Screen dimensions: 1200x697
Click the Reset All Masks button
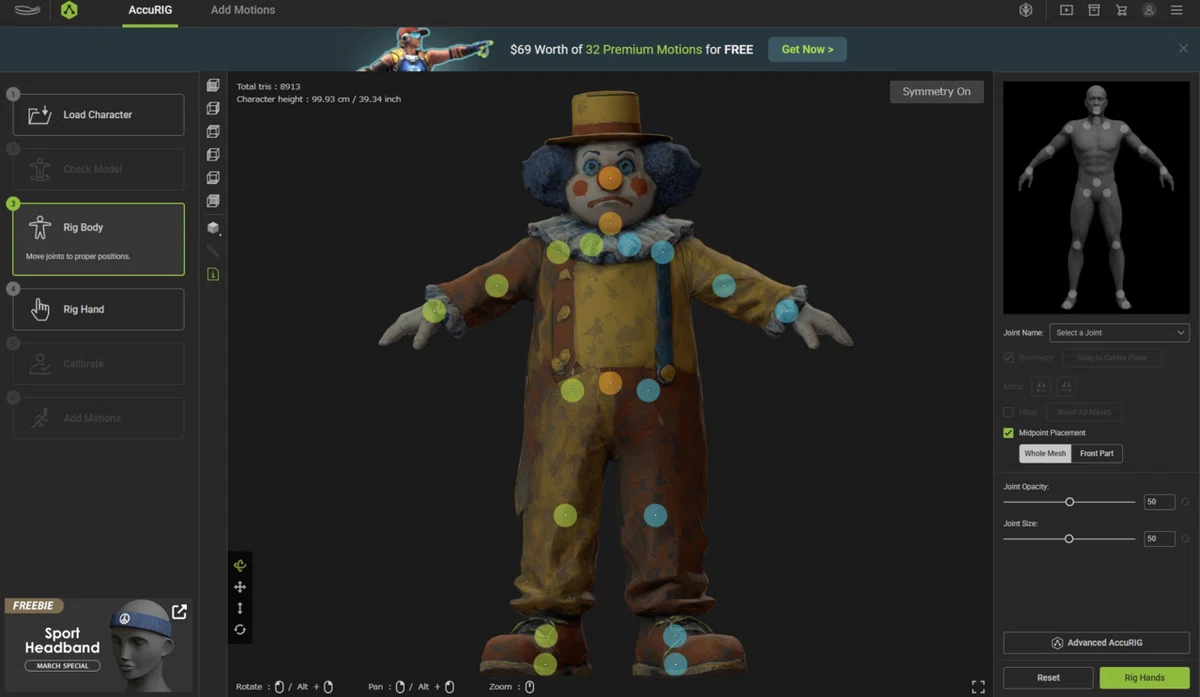click(1084, 412)
